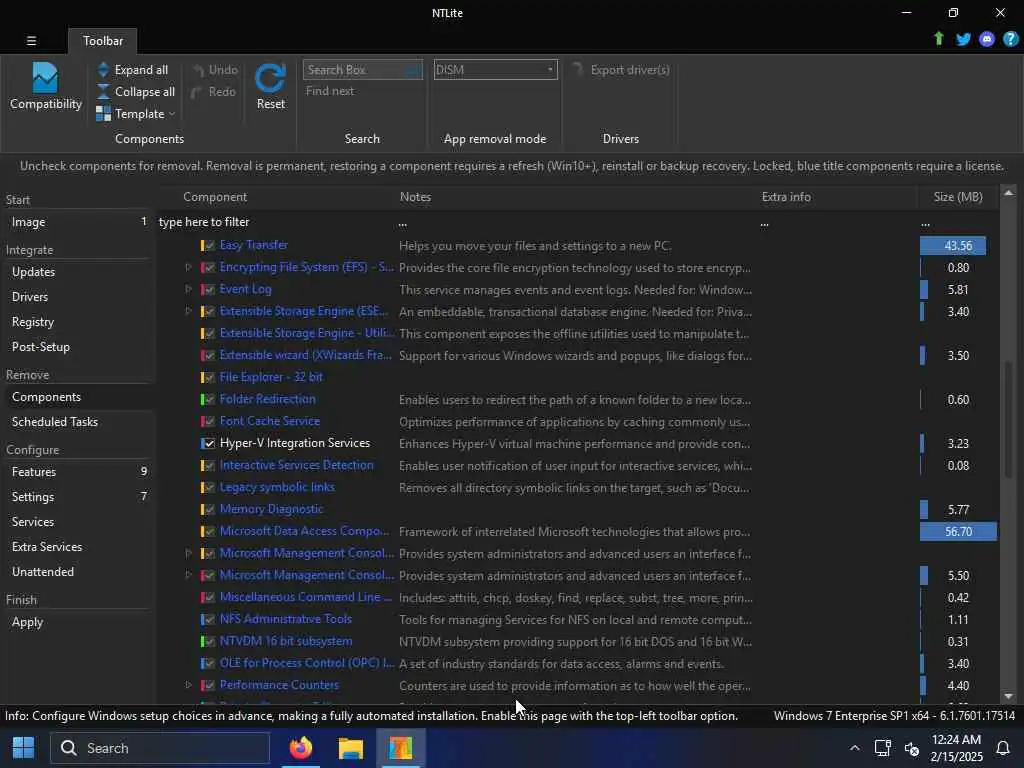Click the Redo button

click(214, 91)
